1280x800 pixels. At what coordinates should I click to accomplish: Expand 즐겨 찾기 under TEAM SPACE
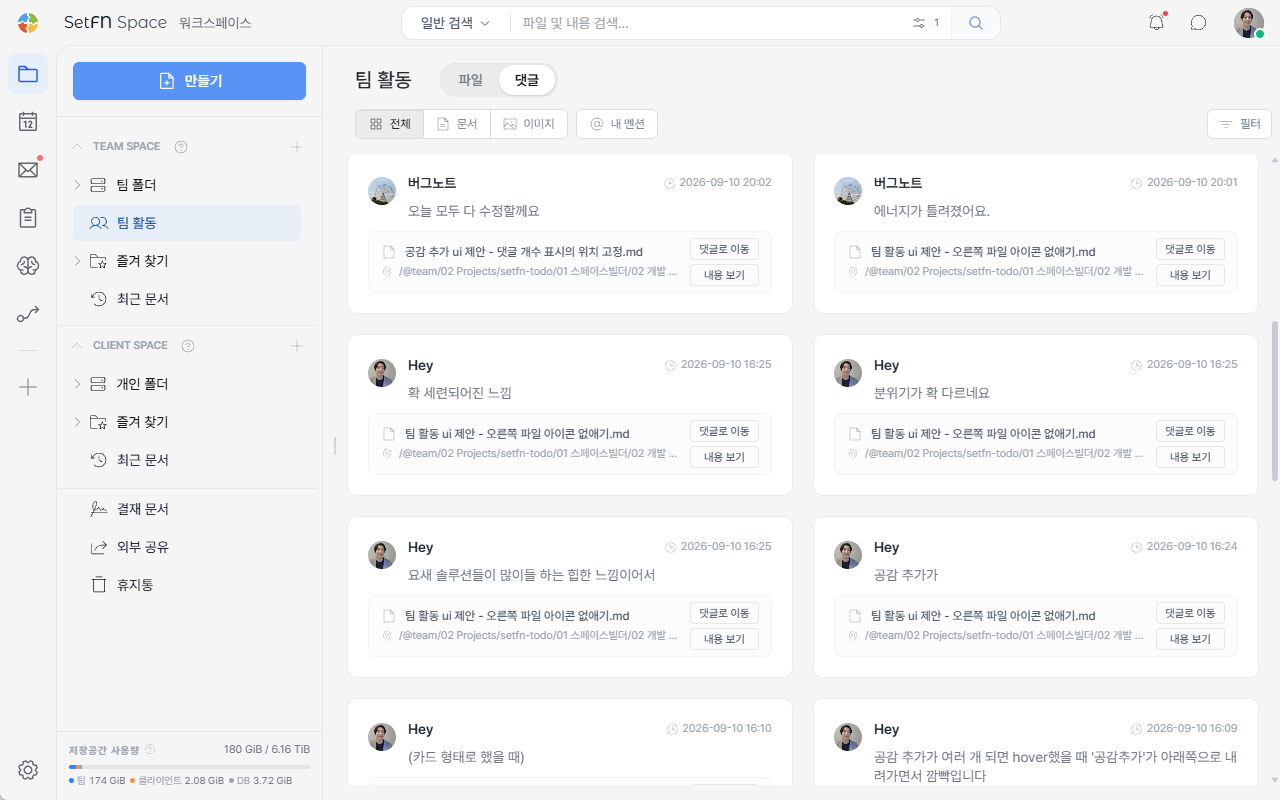pyautogui.click(x=78, y=261)
